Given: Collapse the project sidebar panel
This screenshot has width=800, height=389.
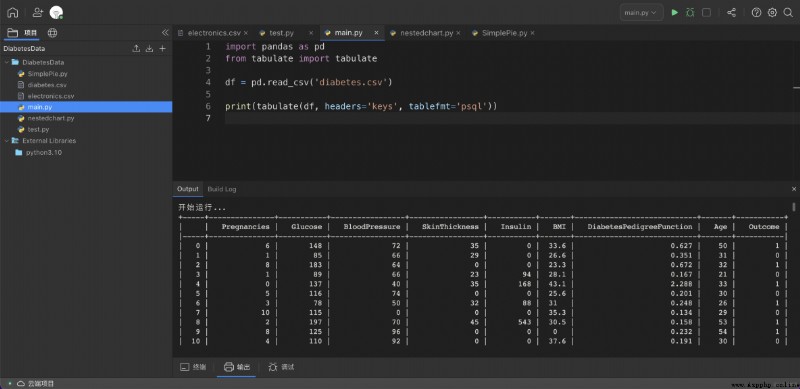Looking at the screenshot, I should click(165, 33).
